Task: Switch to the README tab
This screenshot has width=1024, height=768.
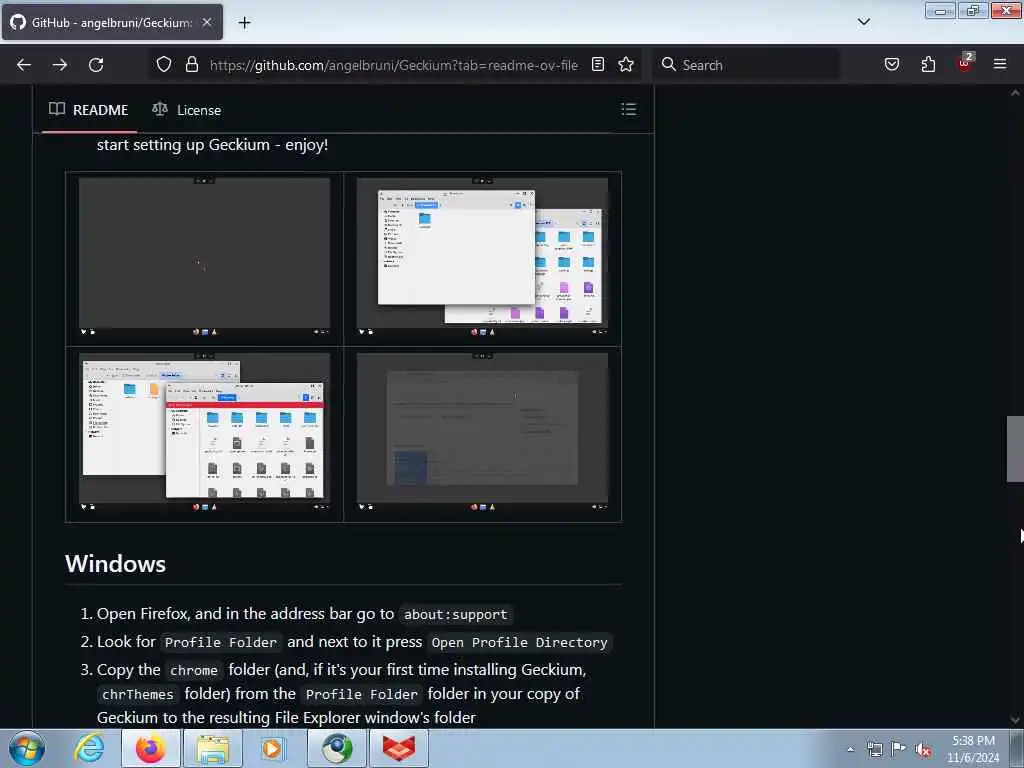Action: 89,110
